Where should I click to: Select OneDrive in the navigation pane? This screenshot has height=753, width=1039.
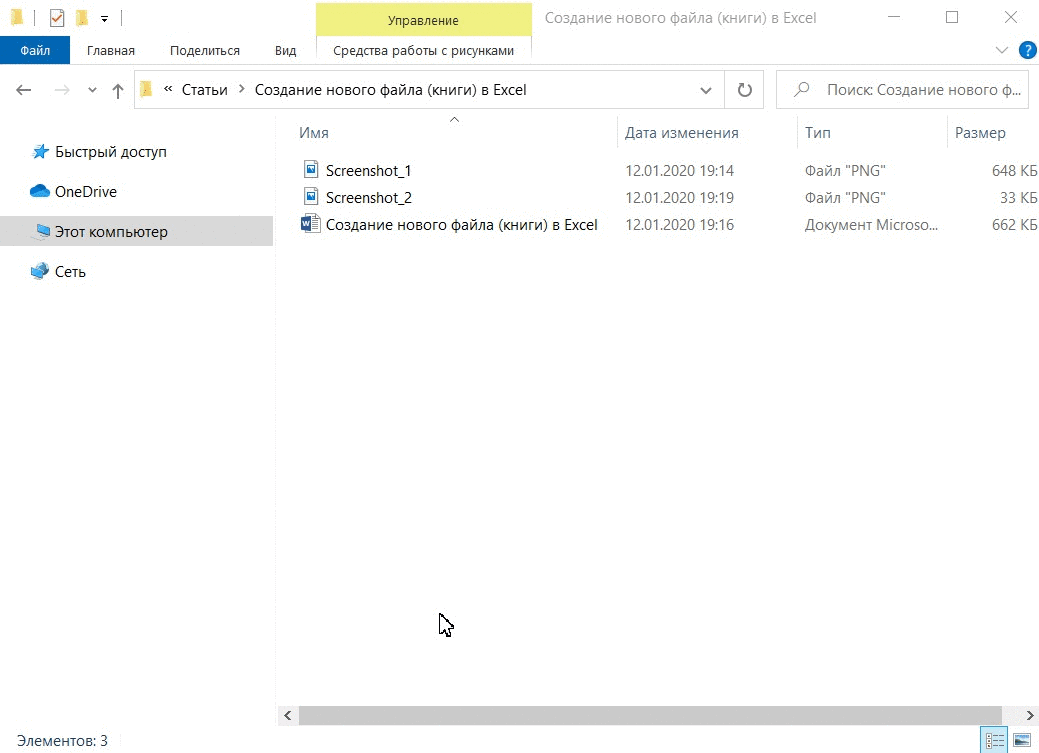coord(85,192)
